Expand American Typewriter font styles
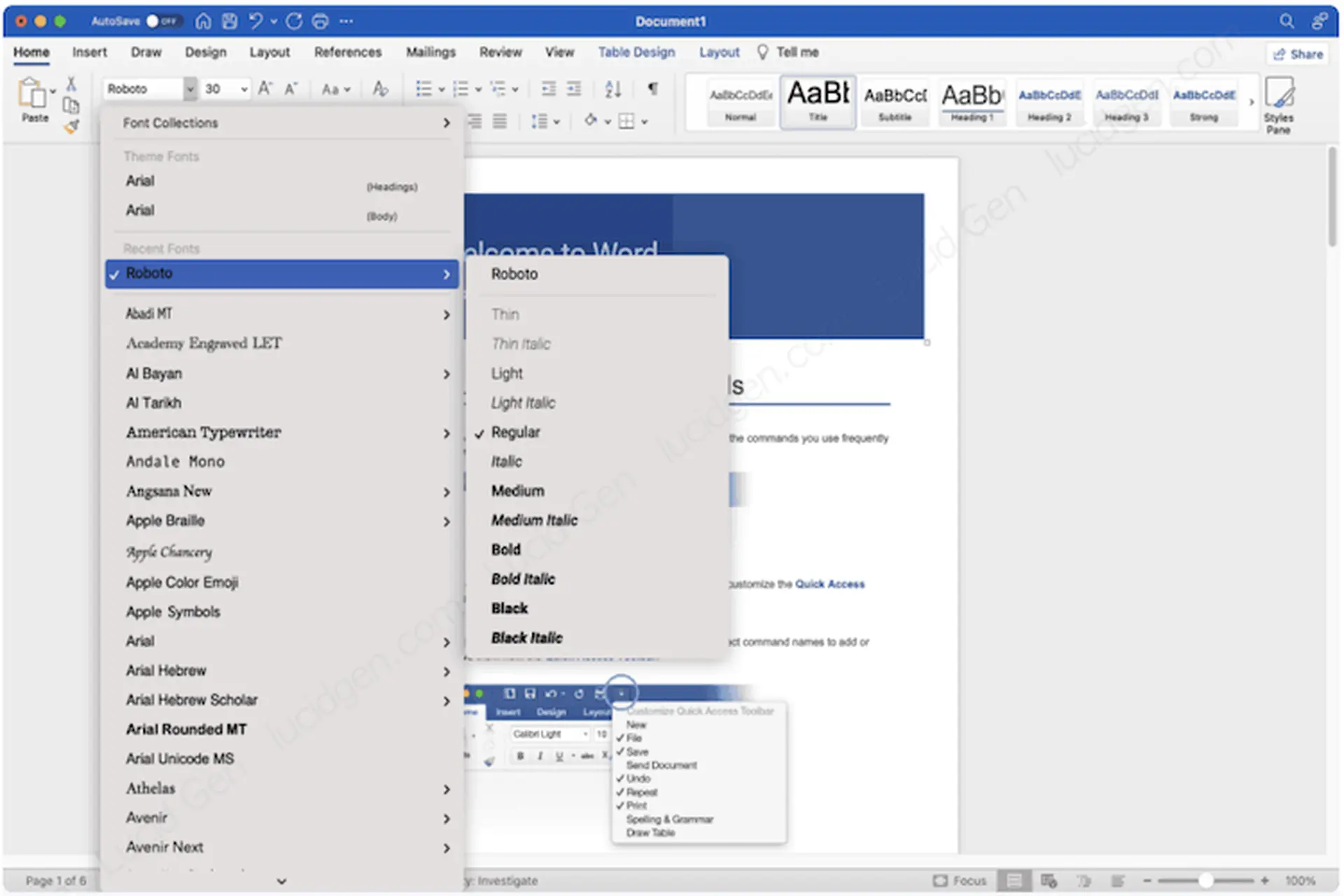Image resolution: width=1344 pixels, height=896 pixels. pos(283,433)
